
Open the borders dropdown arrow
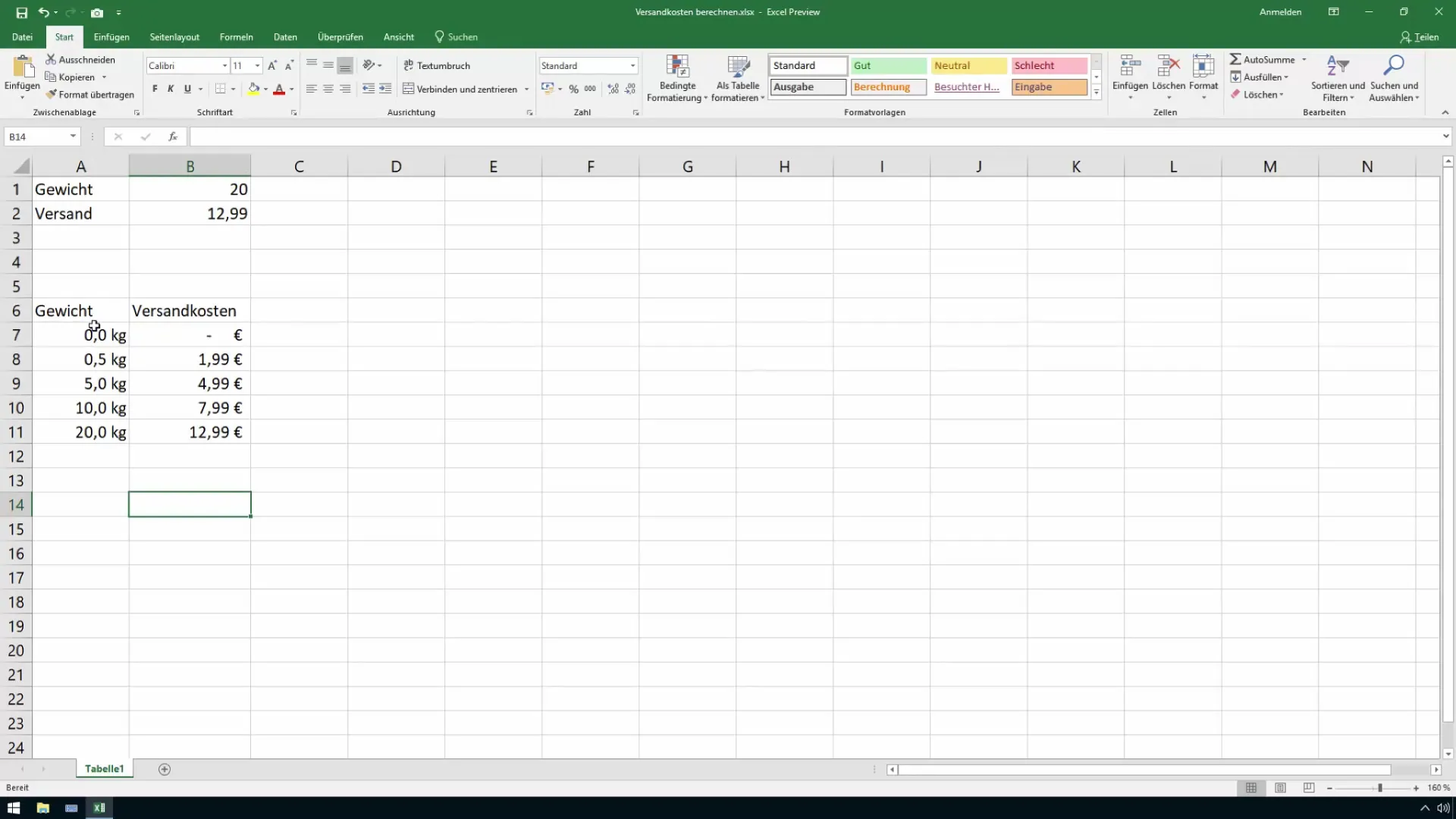pos(233,89)
